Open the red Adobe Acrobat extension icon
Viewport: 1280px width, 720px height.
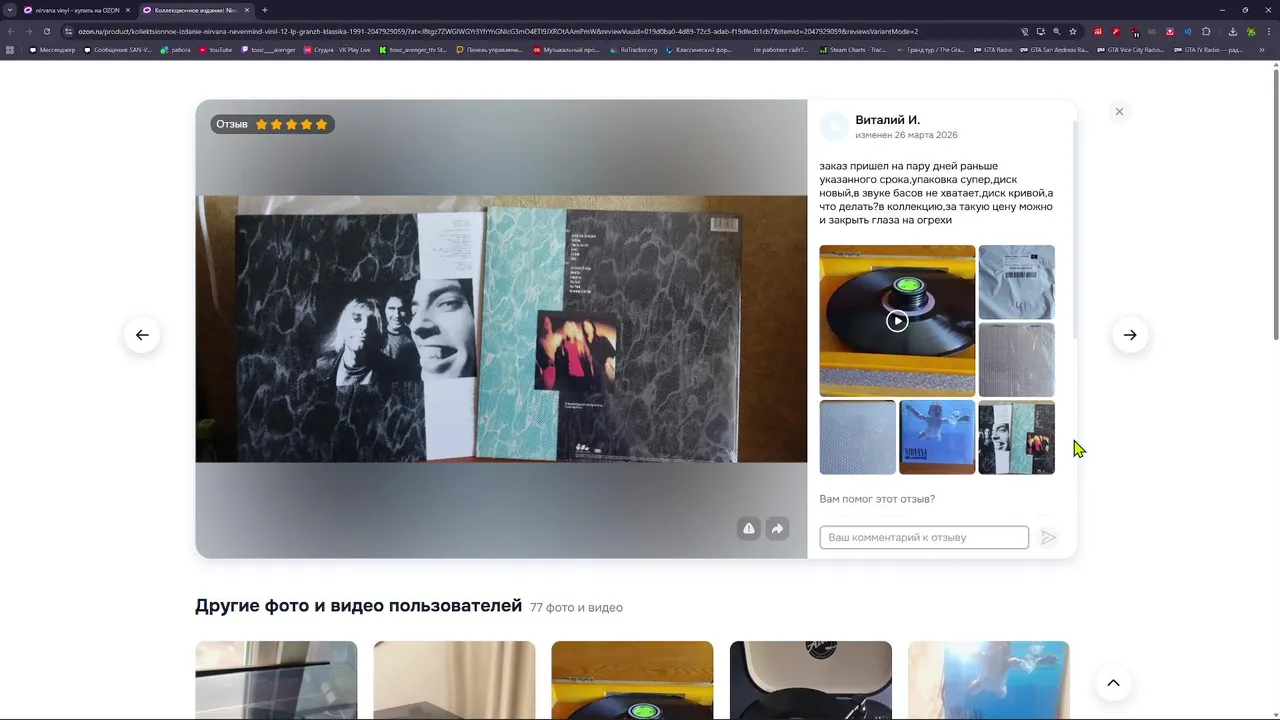click(1098, 31)
